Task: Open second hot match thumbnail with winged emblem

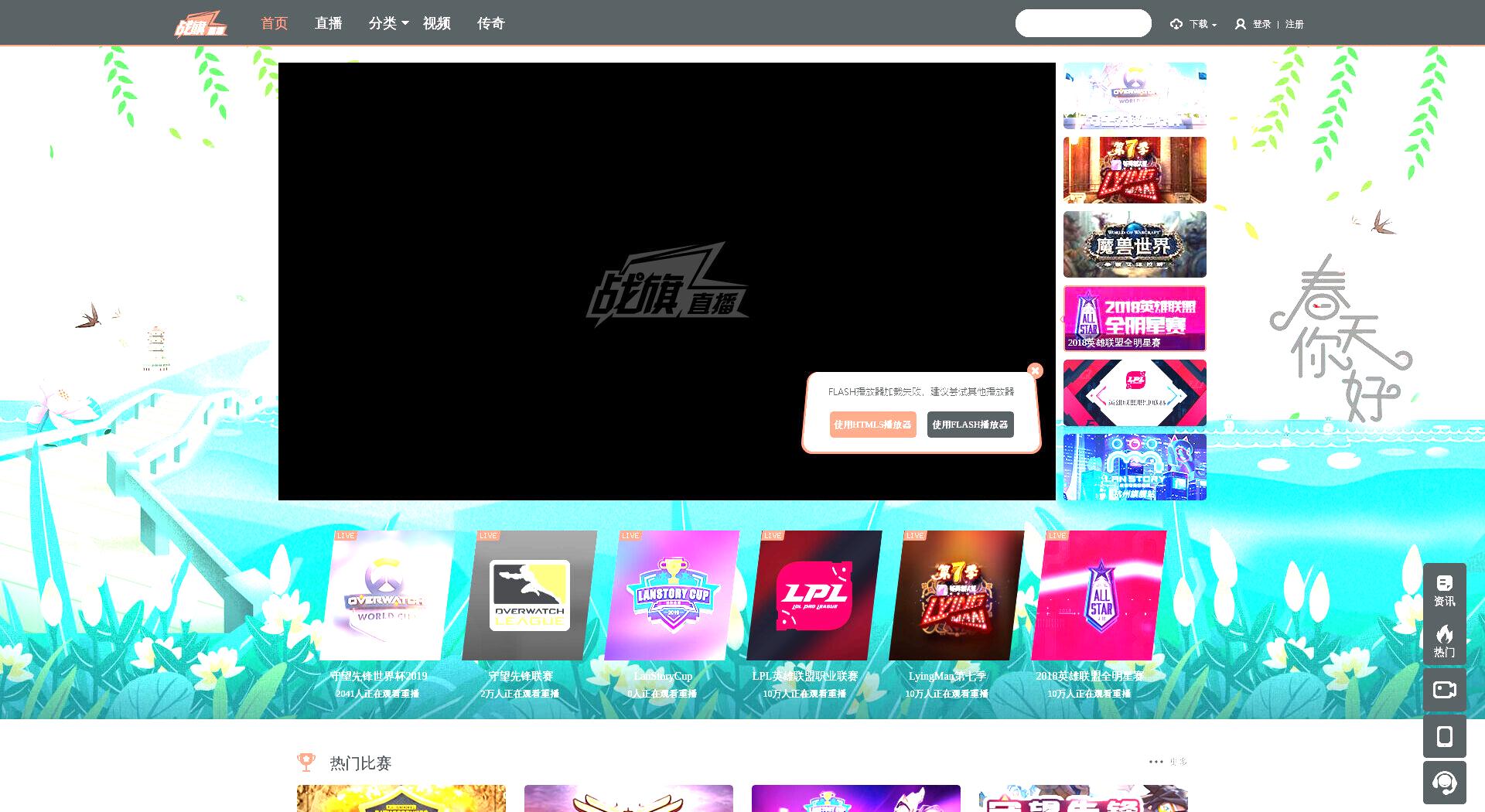Action: pos(629,798)
